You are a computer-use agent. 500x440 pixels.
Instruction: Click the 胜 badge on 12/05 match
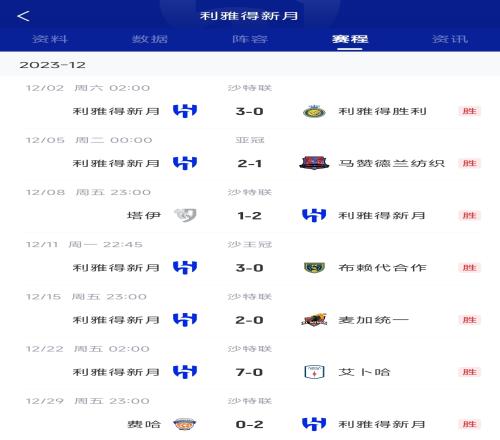(x=469, y=163)
